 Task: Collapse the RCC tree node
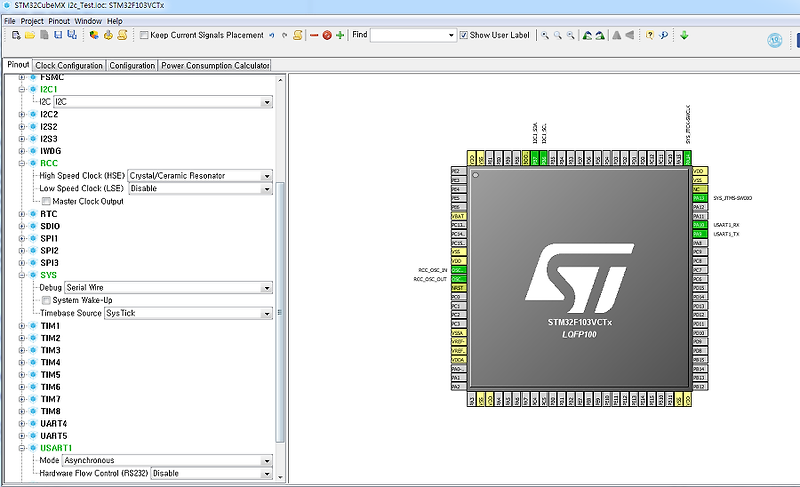coord(21,163)
